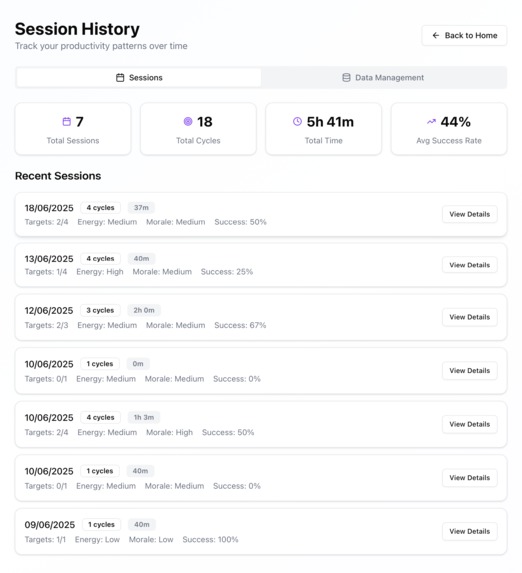Click the trend arrow icon beside 44%

[x=431, y=122]
